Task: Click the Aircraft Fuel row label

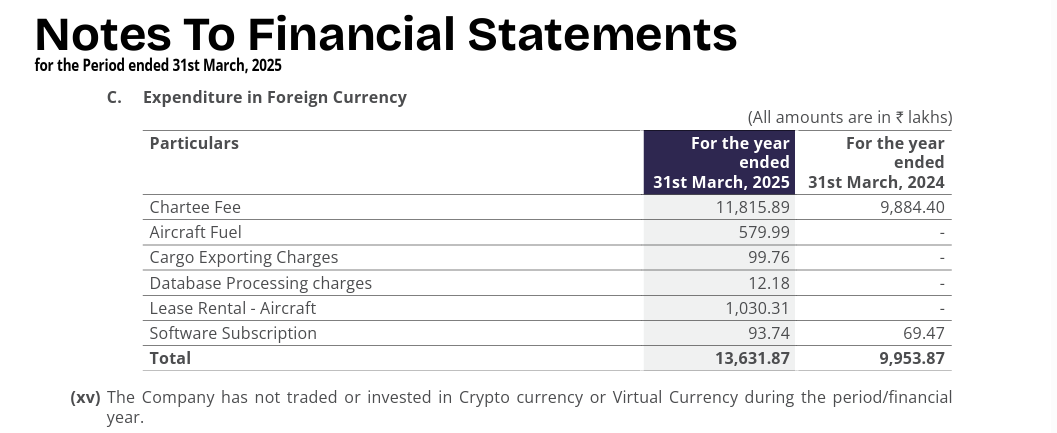Action: click(x=194, y=232)
